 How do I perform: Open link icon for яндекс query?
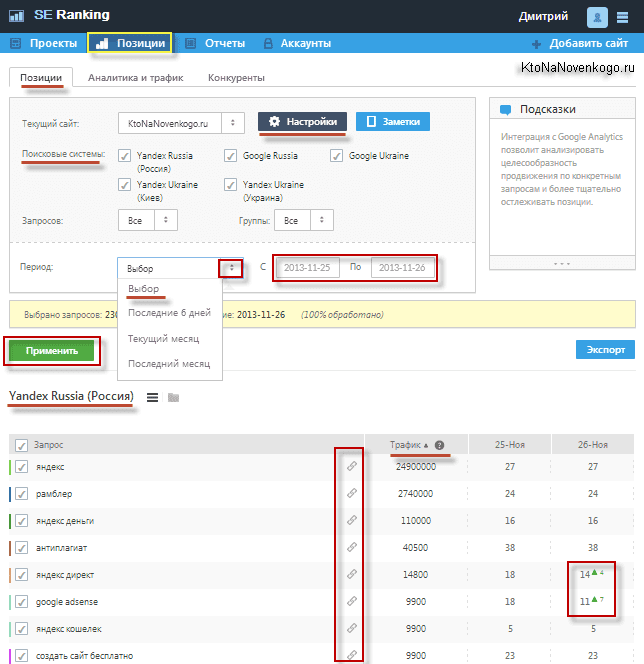352,466
